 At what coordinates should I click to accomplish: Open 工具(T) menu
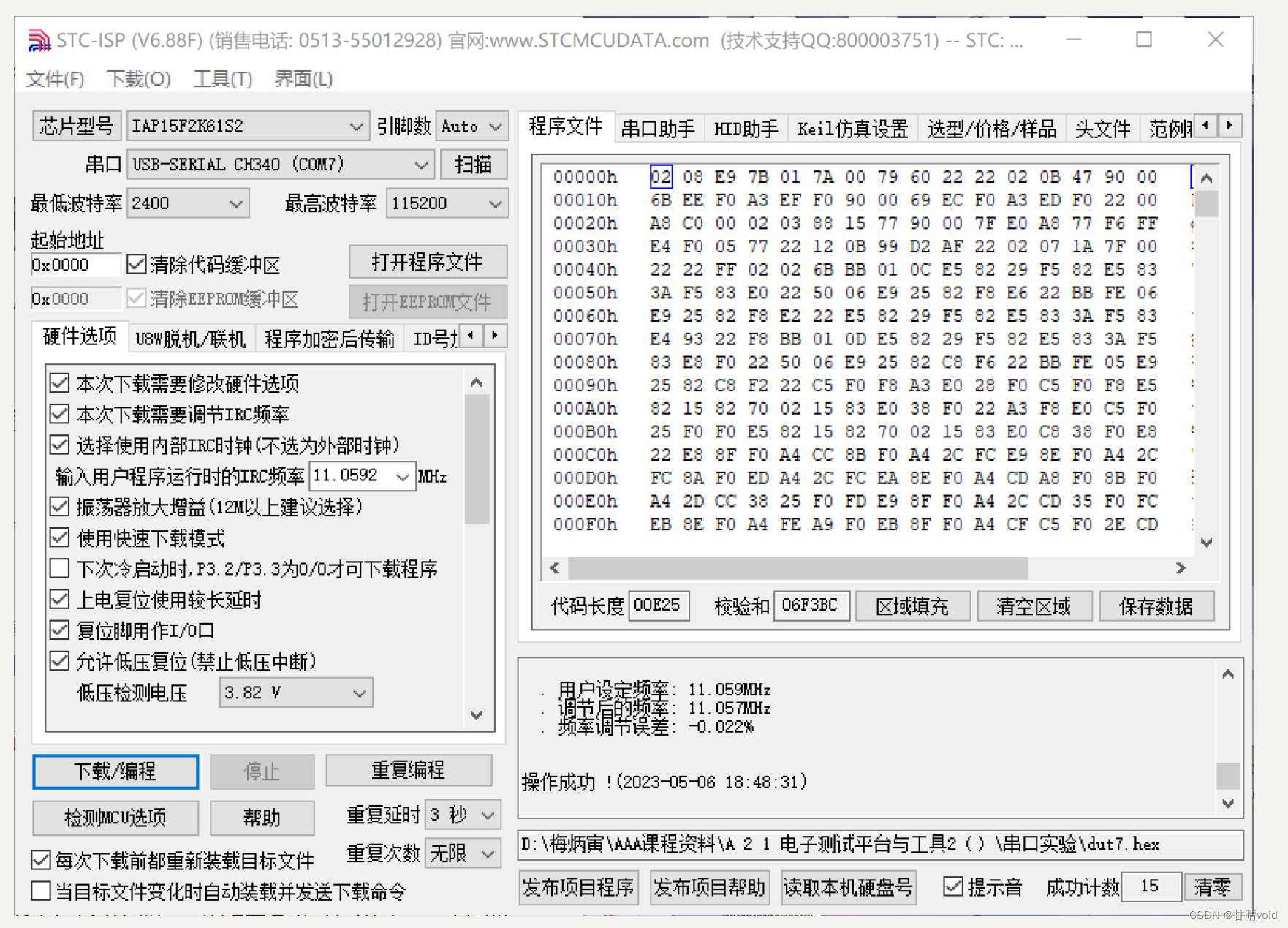(x=223, y=78)
